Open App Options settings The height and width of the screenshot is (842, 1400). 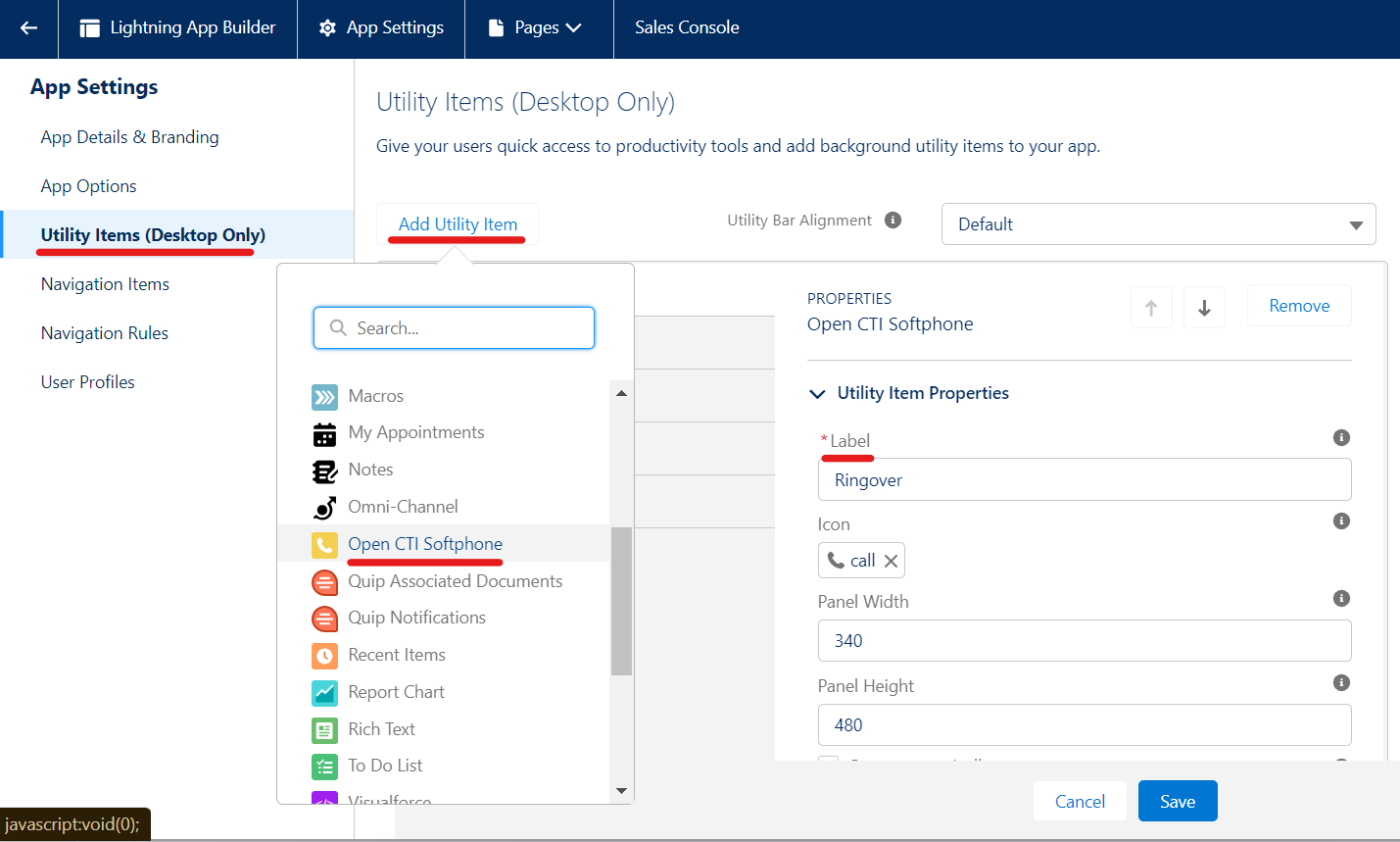tap(89, 186)
